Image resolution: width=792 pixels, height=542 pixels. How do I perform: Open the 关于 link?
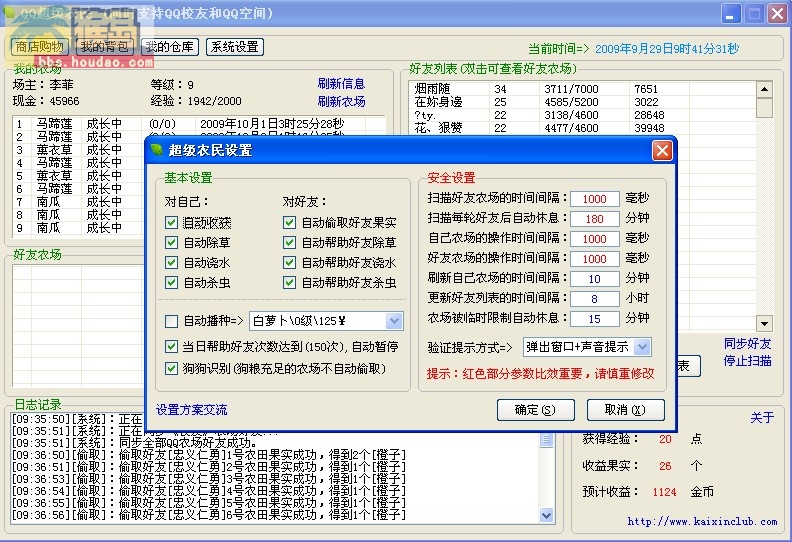pos(762,417)
